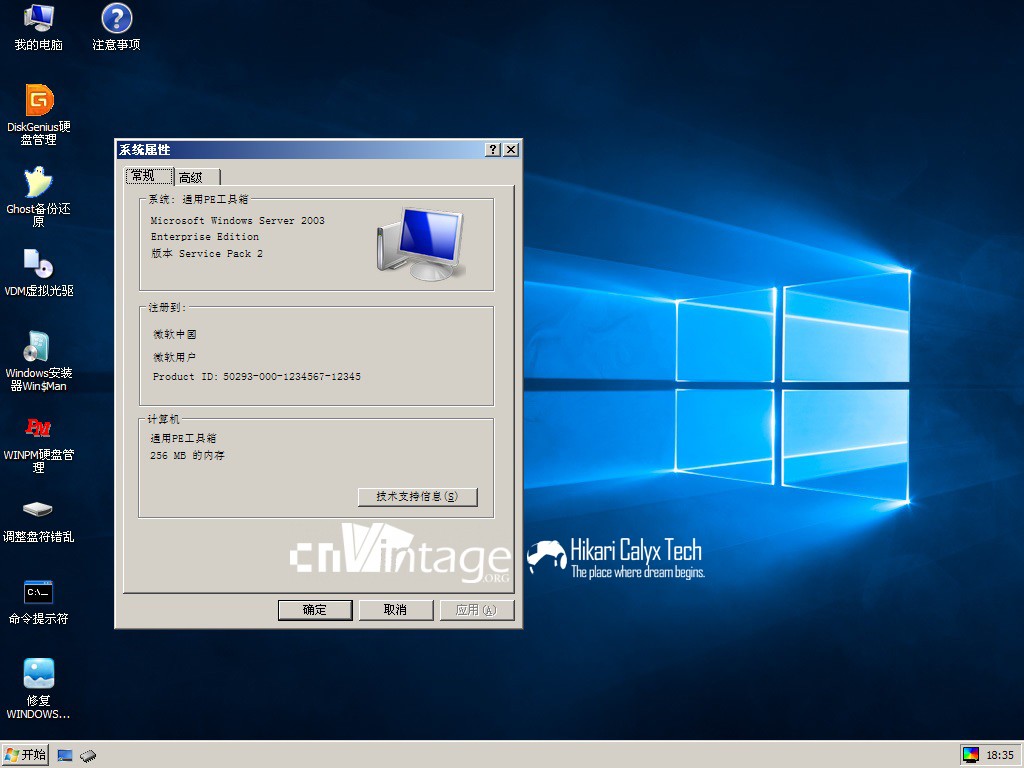The width and height of the screenshot is (1024, 768).
Task: Click the dialog's question mark help button
Action: [x=493, y=150]
